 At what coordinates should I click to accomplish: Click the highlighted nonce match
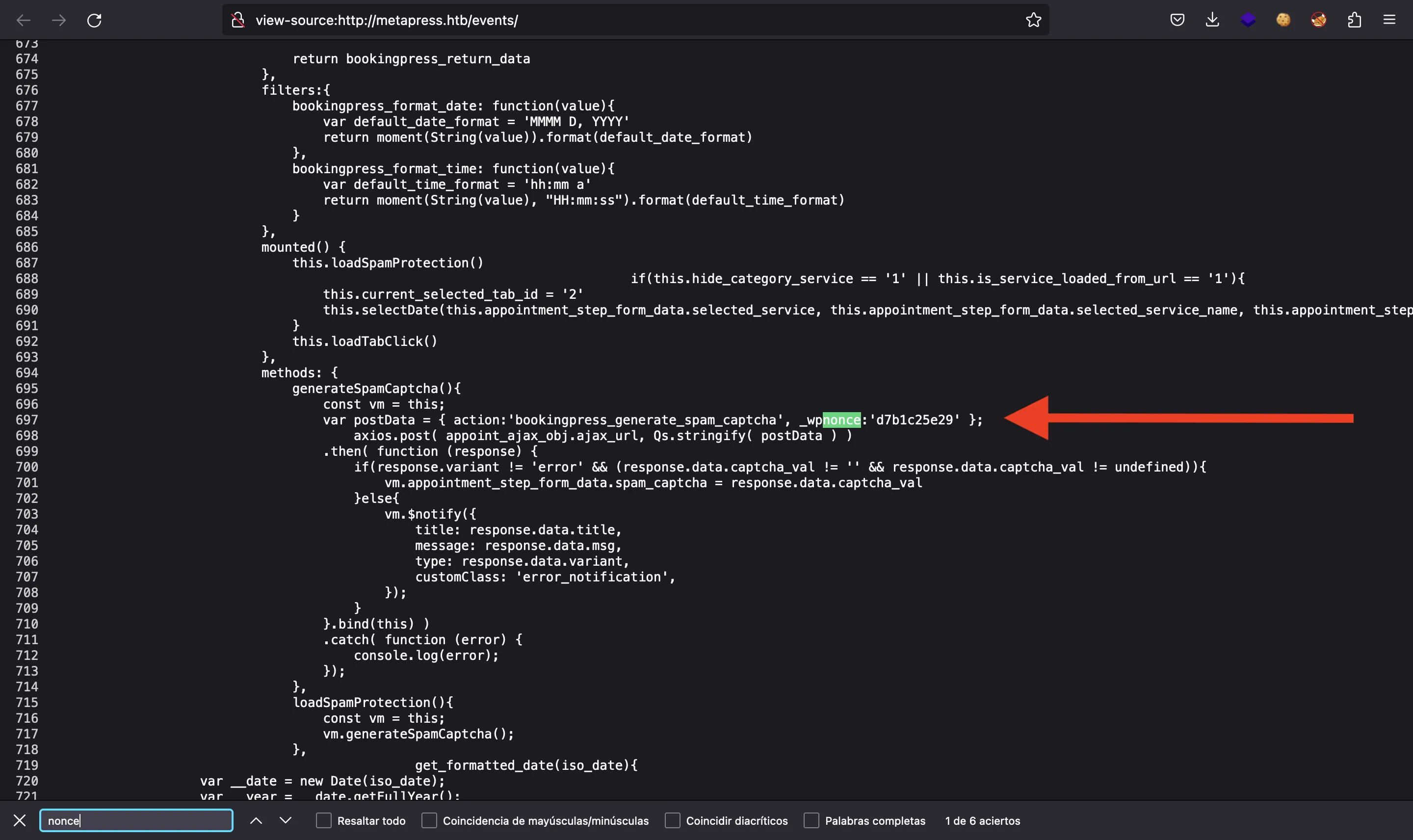coord(841,420)
